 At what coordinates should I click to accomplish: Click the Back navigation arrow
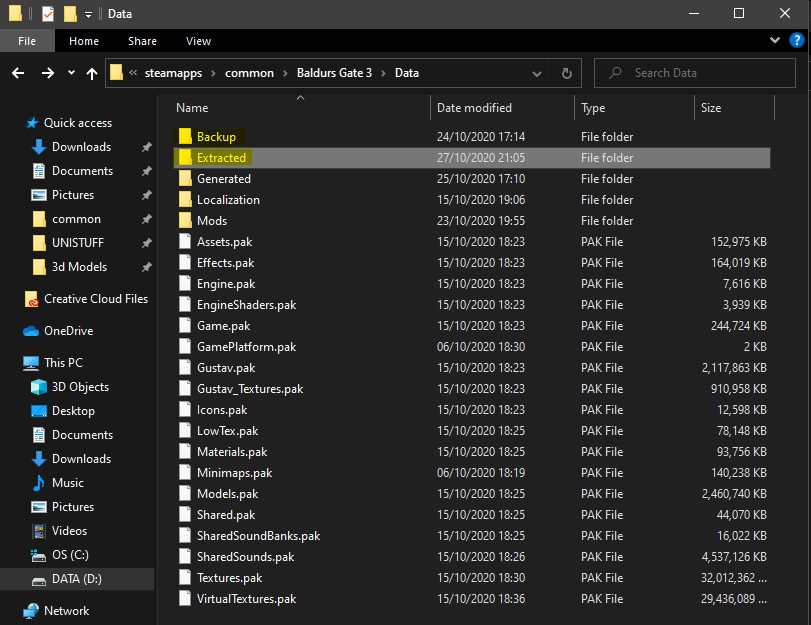(x=18, y=73)
